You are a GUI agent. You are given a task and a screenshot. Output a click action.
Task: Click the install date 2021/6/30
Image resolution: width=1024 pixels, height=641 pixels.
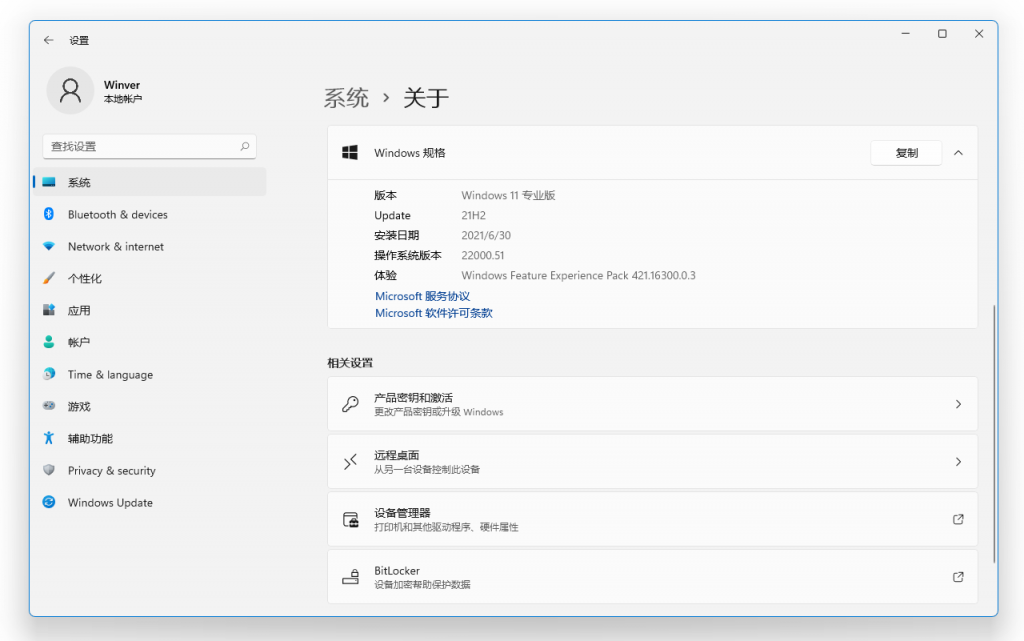pos(486,235)
